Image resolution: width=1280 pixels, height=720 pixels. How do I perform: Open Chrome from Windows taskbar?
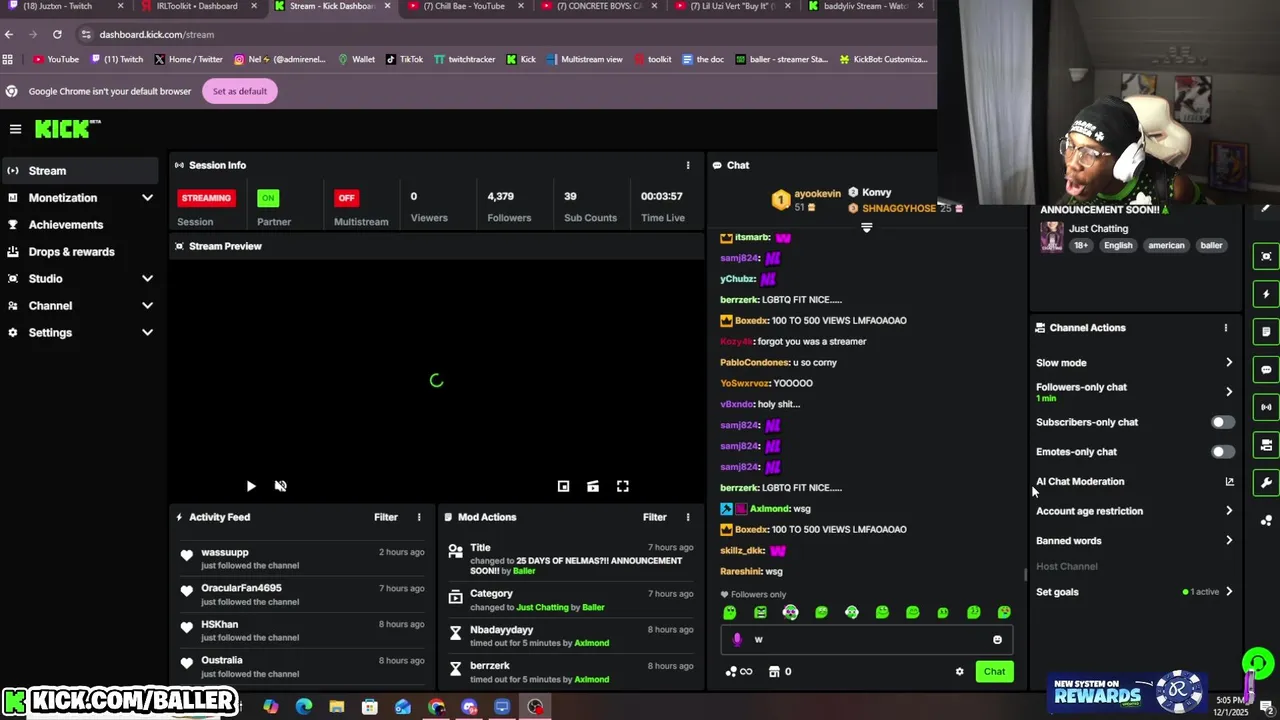[436, 707]
